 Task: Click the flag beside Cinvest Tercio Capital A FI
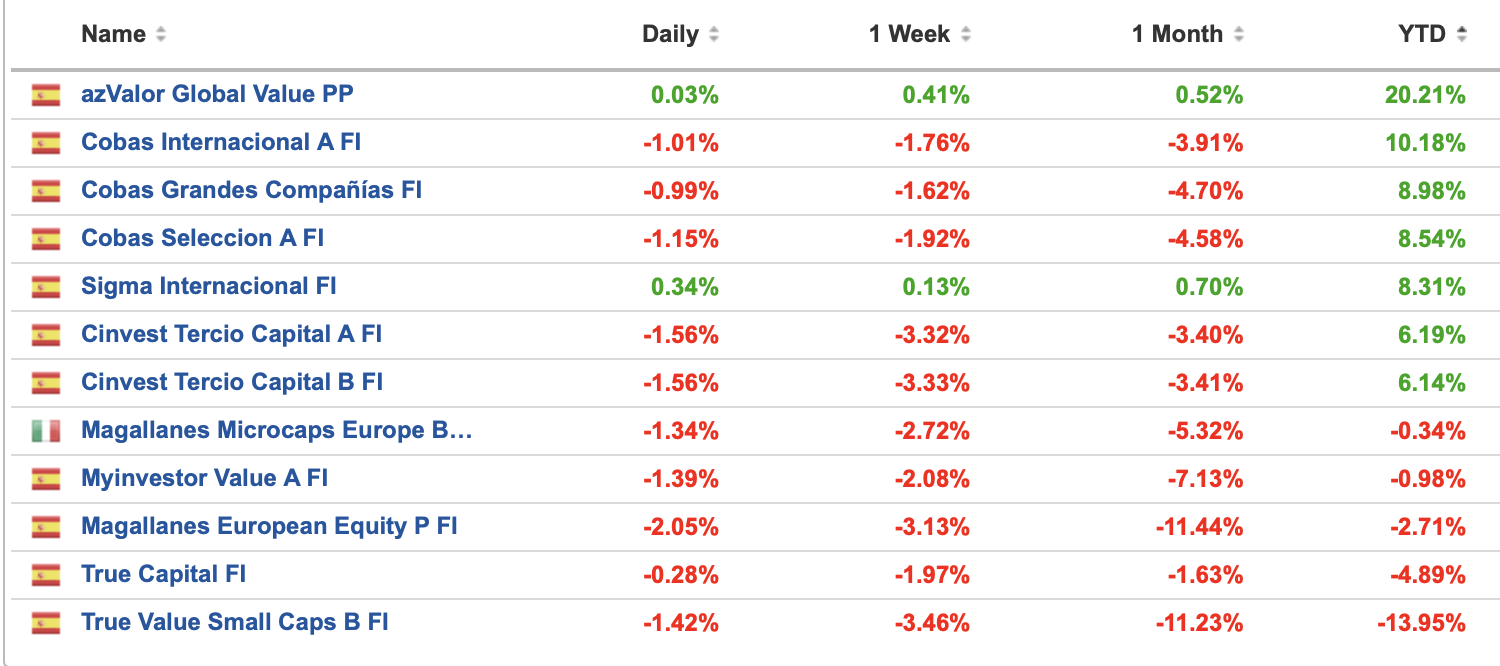(45, 335)
